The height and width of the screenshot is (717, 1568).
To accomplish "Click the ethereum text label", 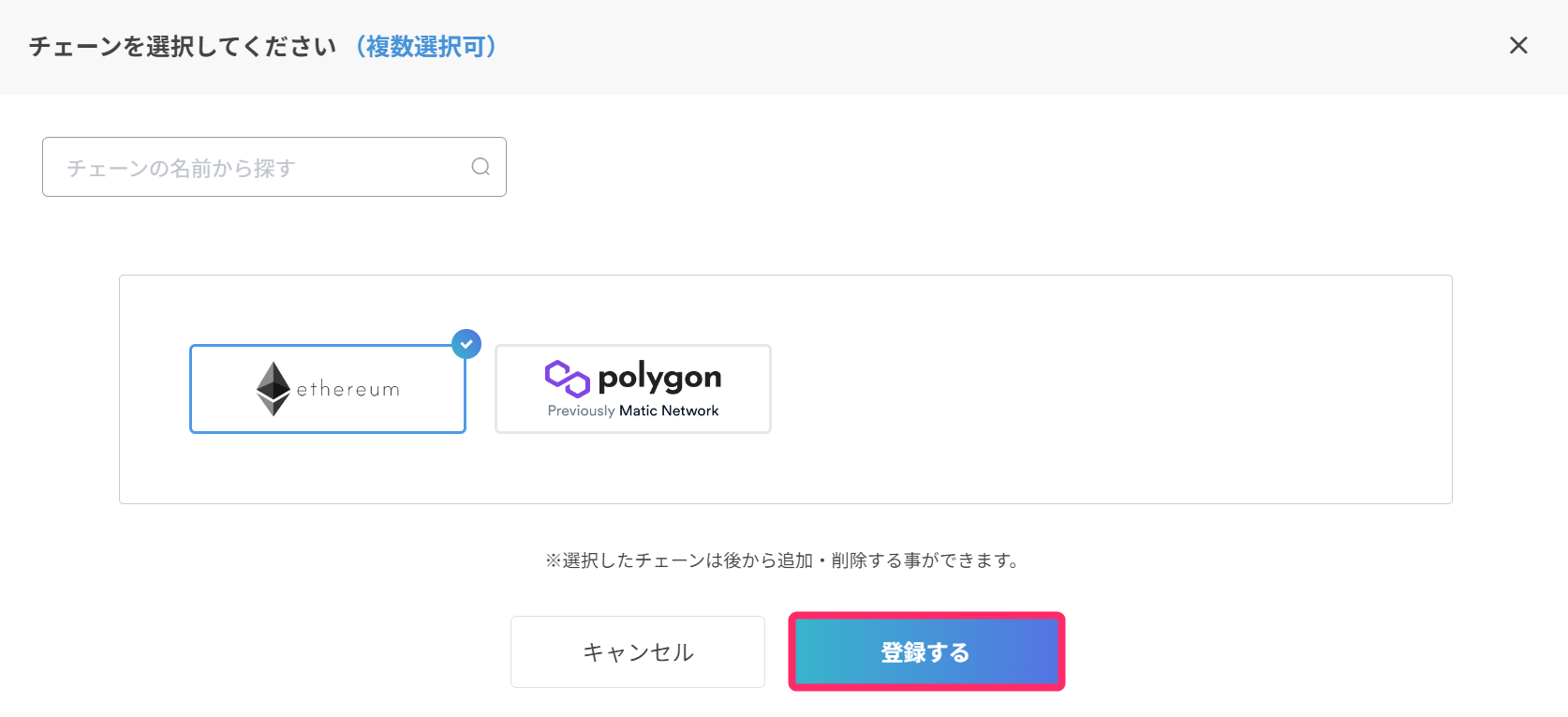I will pos(348,389).
